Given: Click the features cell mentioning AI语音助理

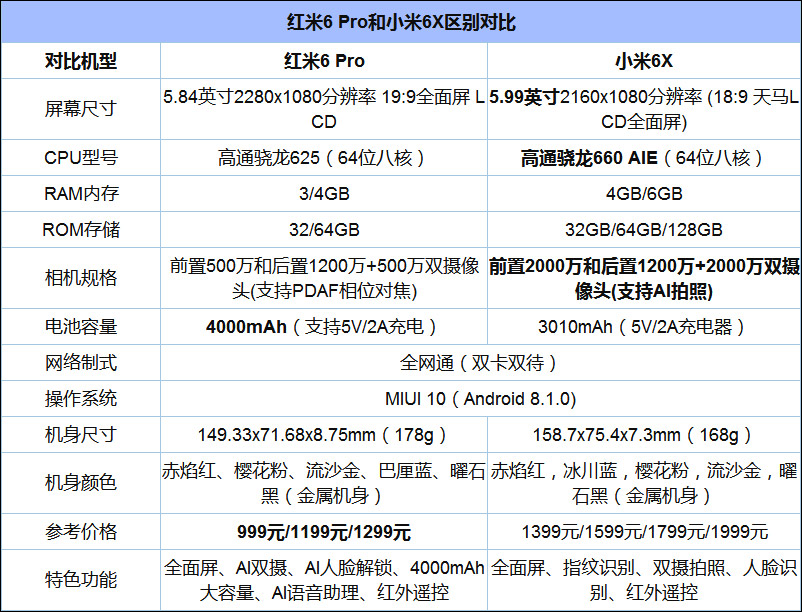Looking at the screenshot, I should pos(324,580).
